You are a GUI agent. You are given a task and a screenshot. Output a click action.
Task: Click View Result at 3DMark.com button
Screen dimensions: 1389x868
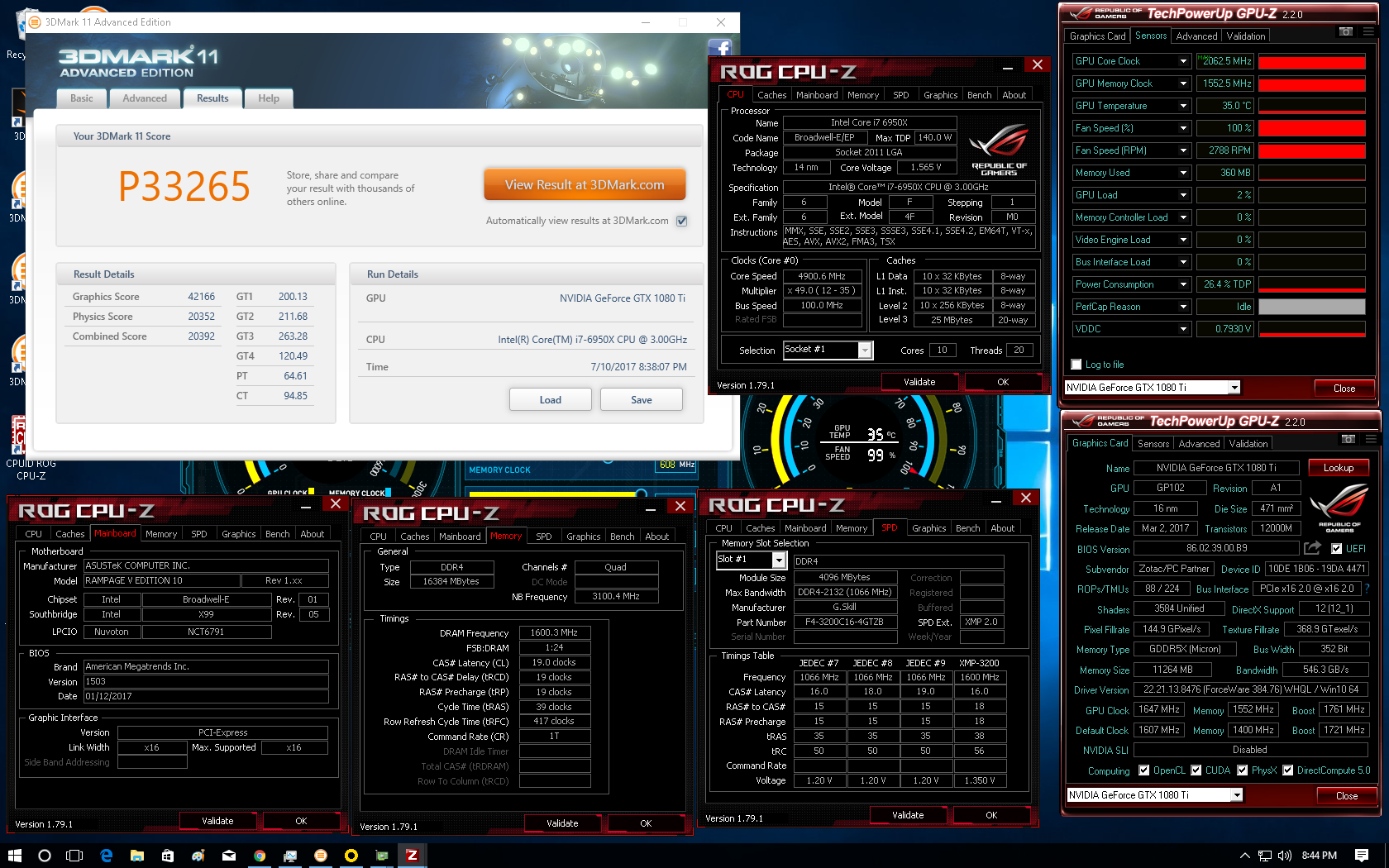(585, 185)
